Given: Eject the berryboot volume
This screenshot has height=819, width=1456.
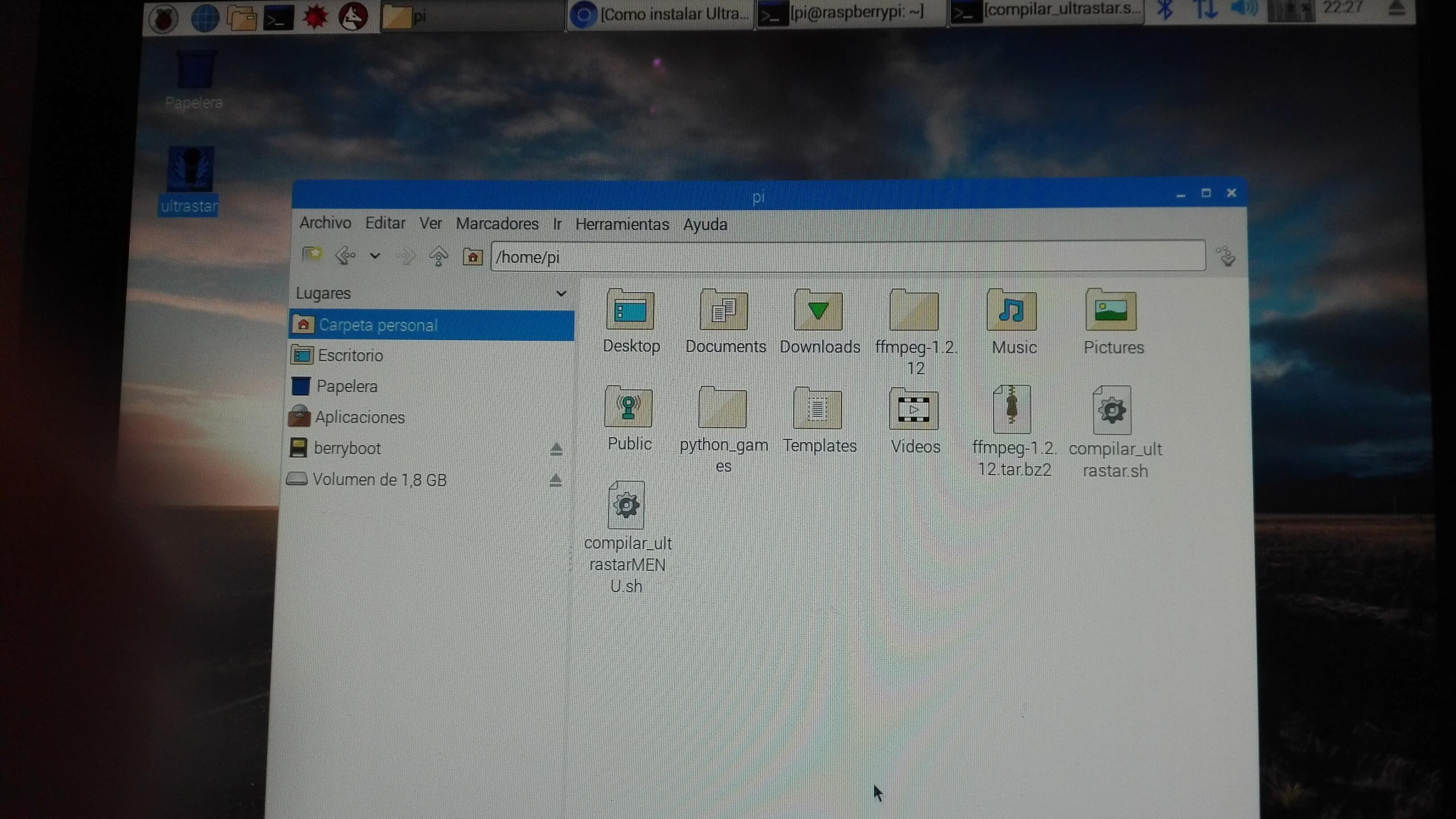Looking at the screenshot, I should pyautogui.click(x=556, y=449).
